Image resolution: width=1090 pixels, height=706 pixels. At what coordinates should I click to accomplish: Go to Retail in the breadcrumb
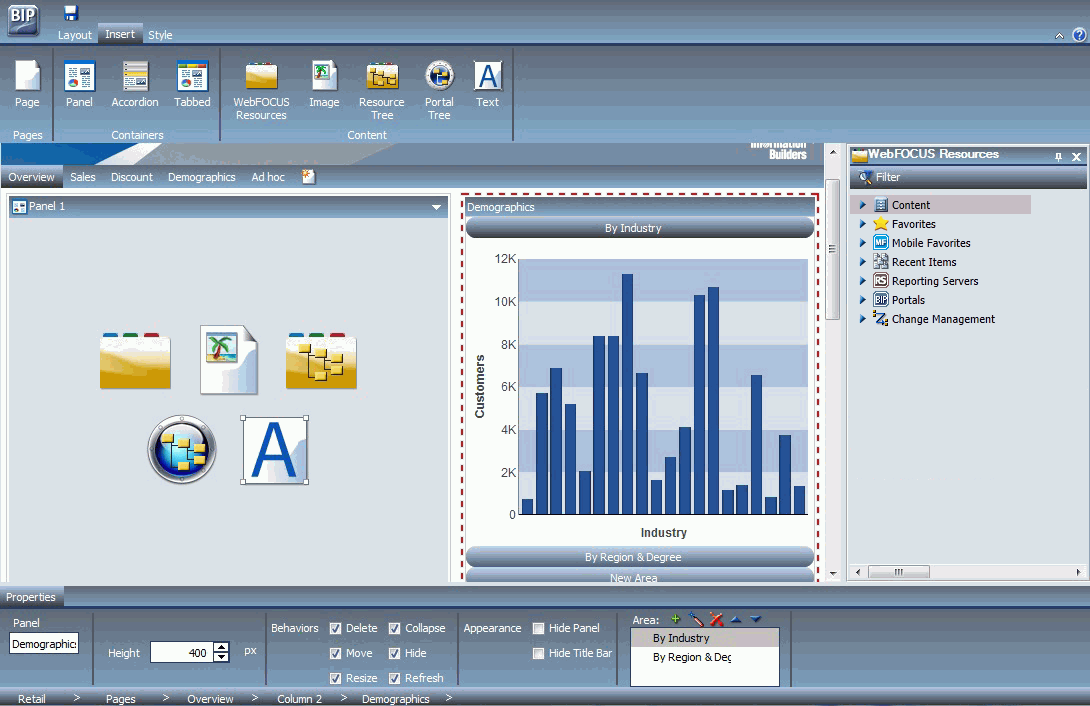pos(32,698)
